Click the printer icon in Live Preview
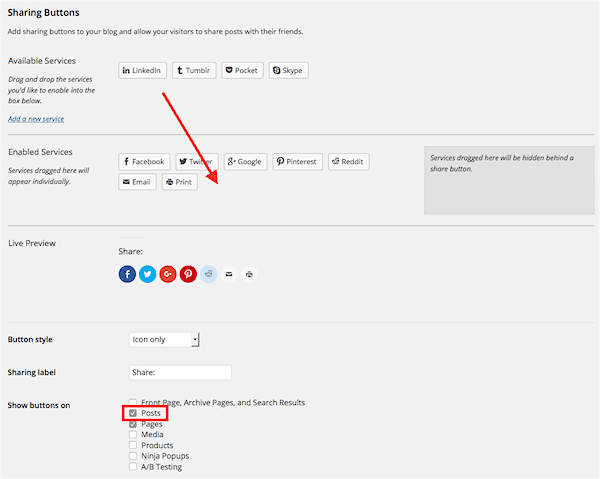This screenshot has height=479, width=600. click(249, 274)
